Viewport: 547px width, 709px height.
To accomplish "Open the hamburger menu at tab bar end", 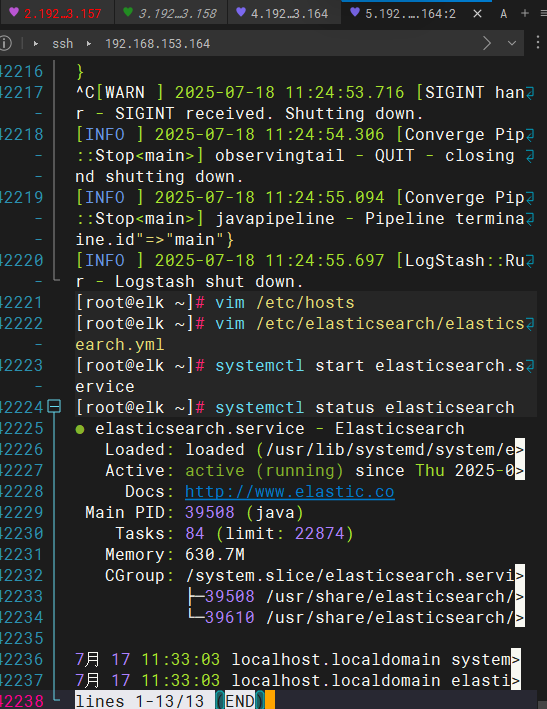I will (x=543, y=14).
